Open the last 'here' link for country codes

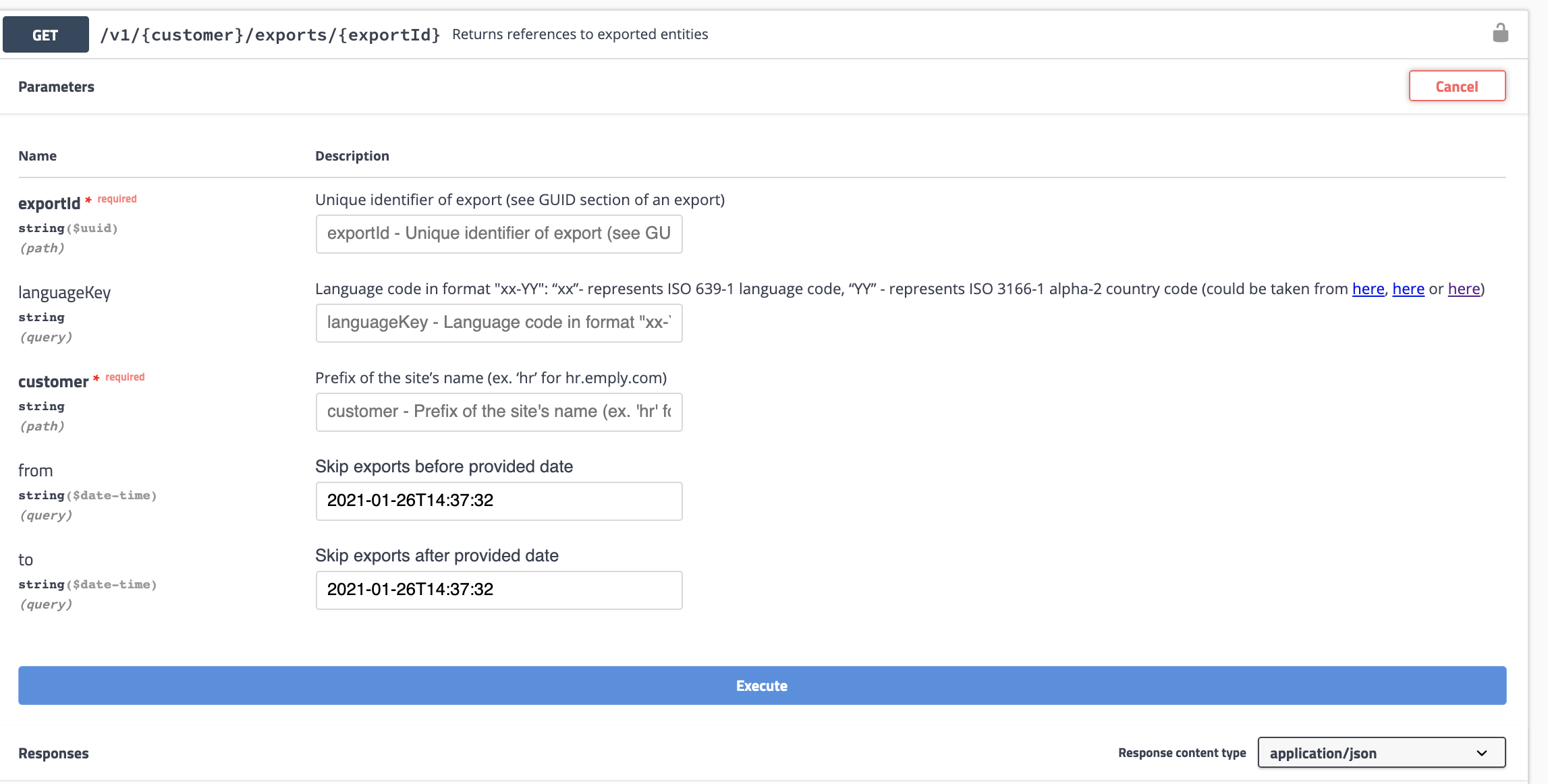(x=1463, y=289)
